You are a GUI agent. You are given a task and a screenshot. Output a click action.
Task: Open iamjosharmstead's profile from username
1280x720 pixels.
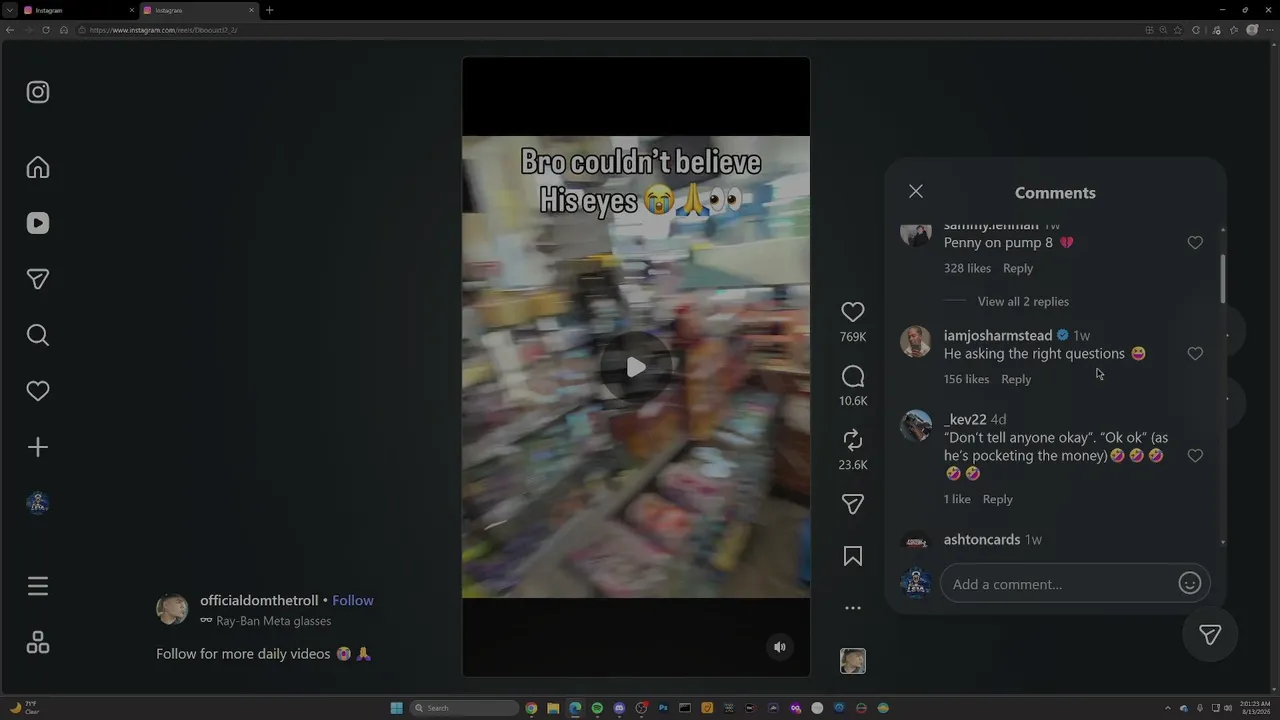click(998, 336)
